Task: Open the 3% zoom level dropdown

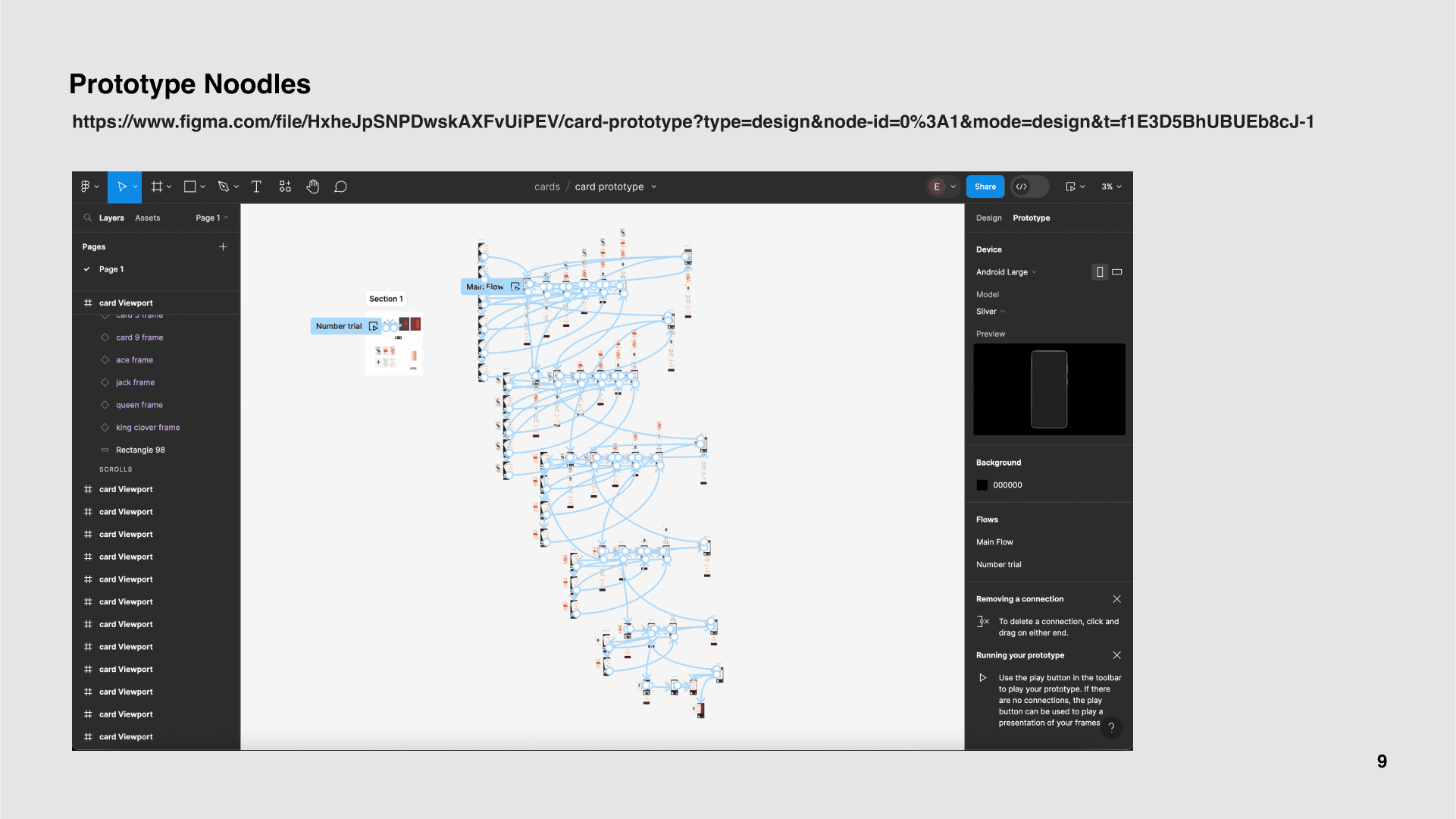Action: [x=1111, y=187]
